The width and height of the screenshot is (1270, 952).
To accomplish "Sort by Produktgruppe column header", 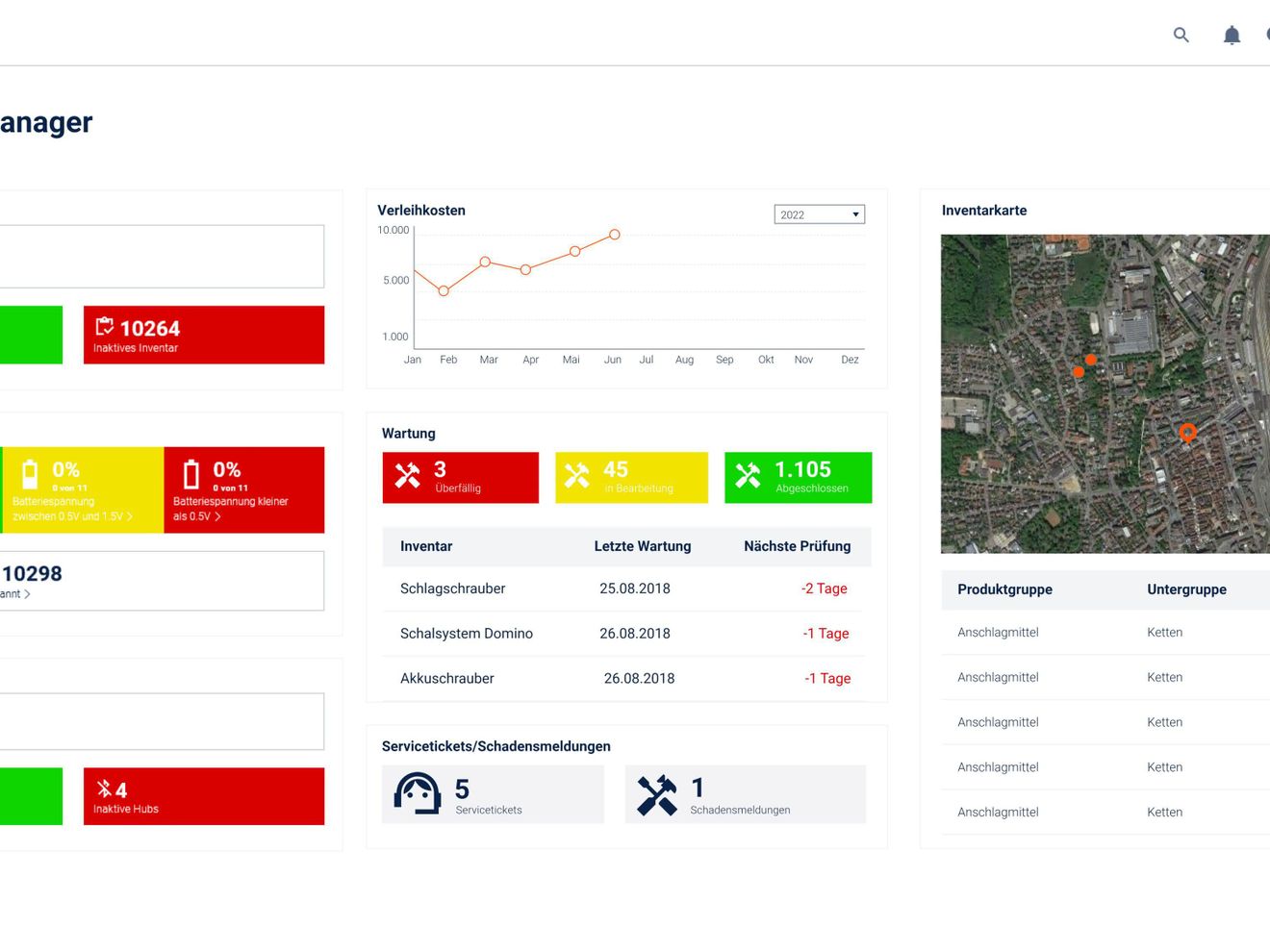I will coord(1004,589).
